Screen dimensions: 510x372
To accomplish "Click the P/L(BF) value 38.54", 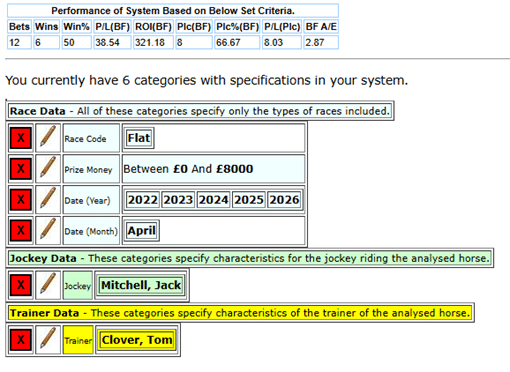I will click(112, 42).
